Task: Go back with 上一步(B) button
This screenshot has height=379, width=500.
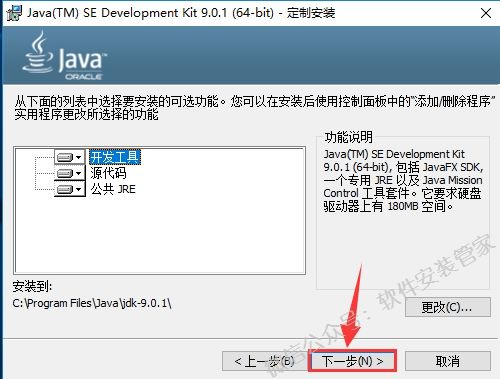Action: [x=265, y=361]
